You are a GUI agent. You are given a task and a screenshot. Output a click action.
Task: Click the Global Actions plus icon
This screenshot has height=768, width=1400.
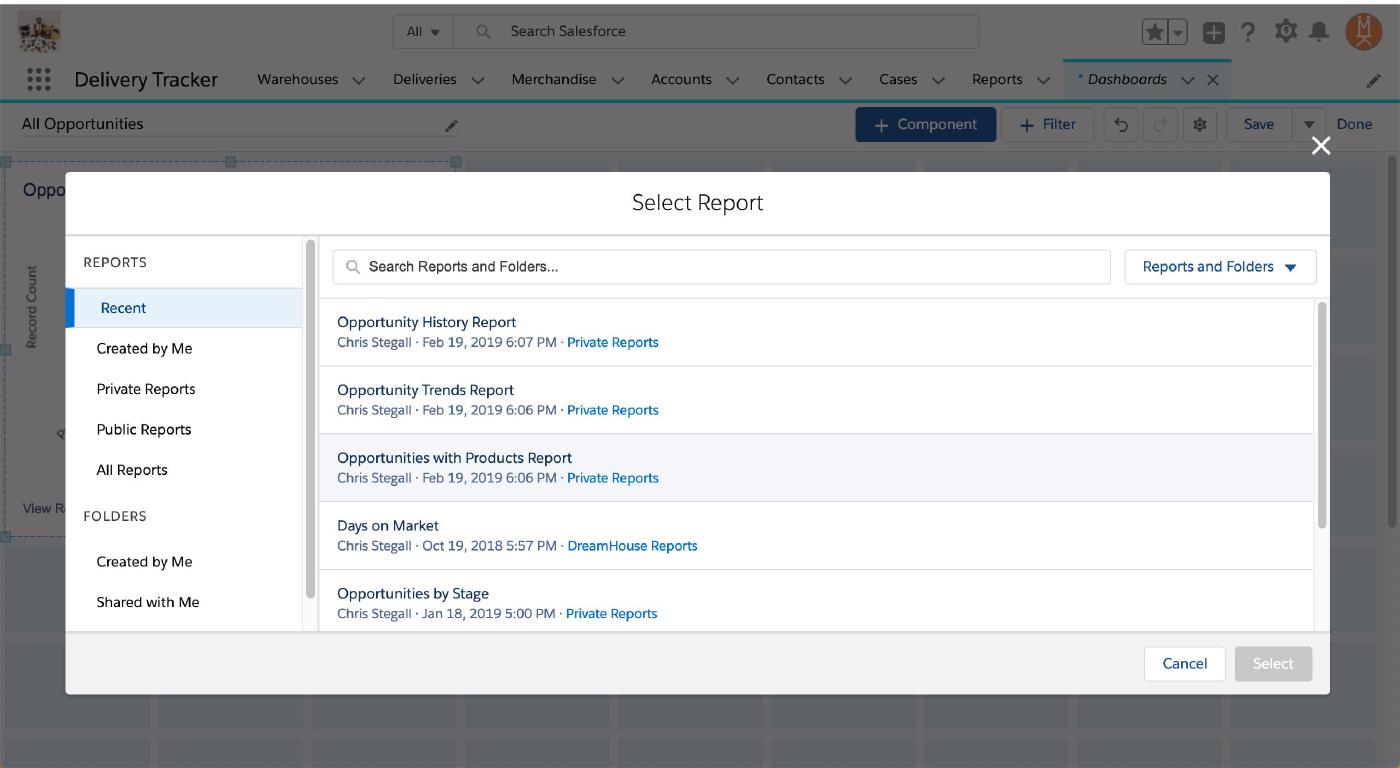click(1213, 32)
